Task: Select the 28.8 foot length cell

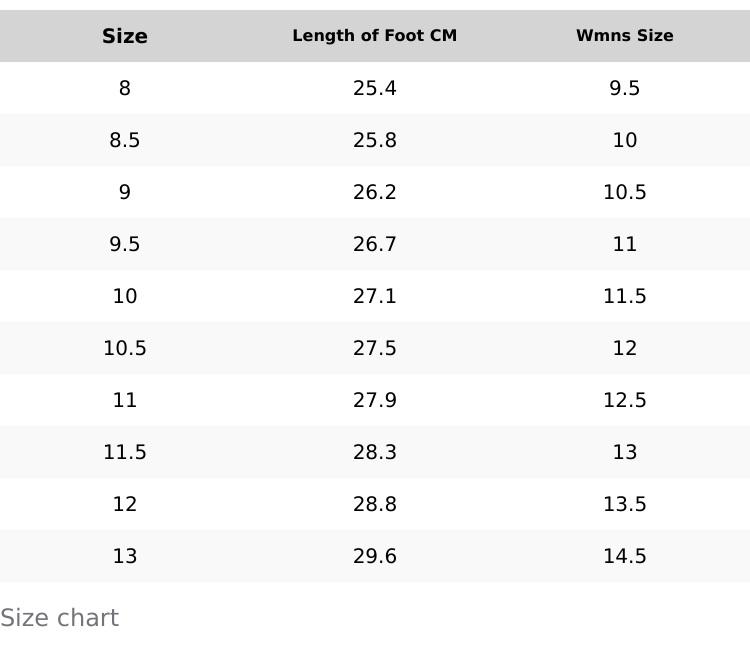Action: [x=375, y=504]
